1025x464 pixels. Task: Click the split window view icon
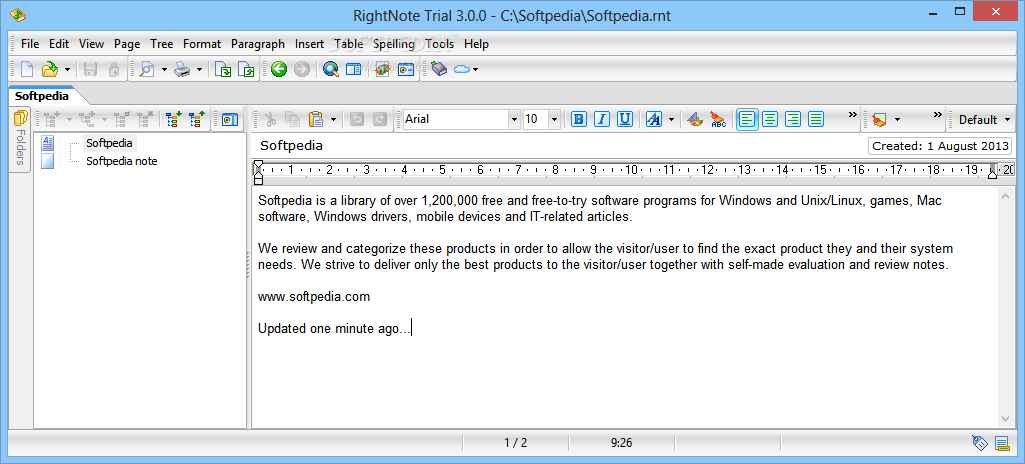point(354,69)
